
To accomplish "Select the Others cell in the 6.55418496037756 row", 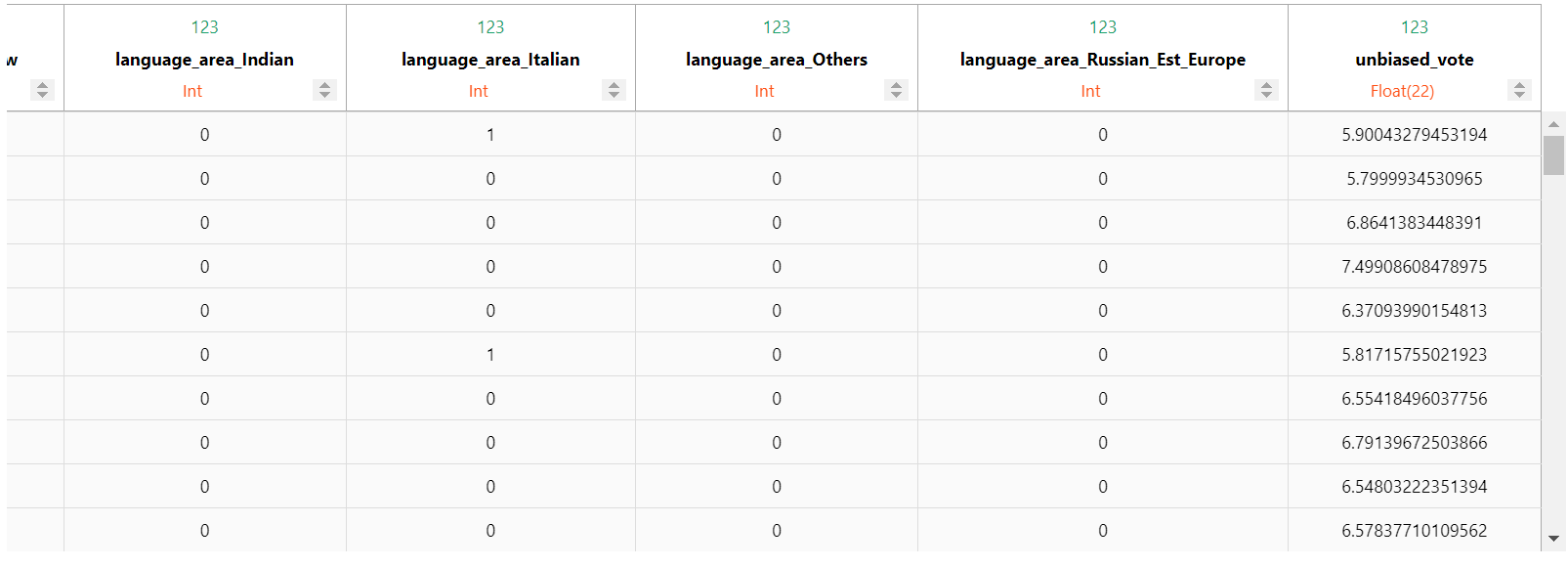I will point(777,399).
